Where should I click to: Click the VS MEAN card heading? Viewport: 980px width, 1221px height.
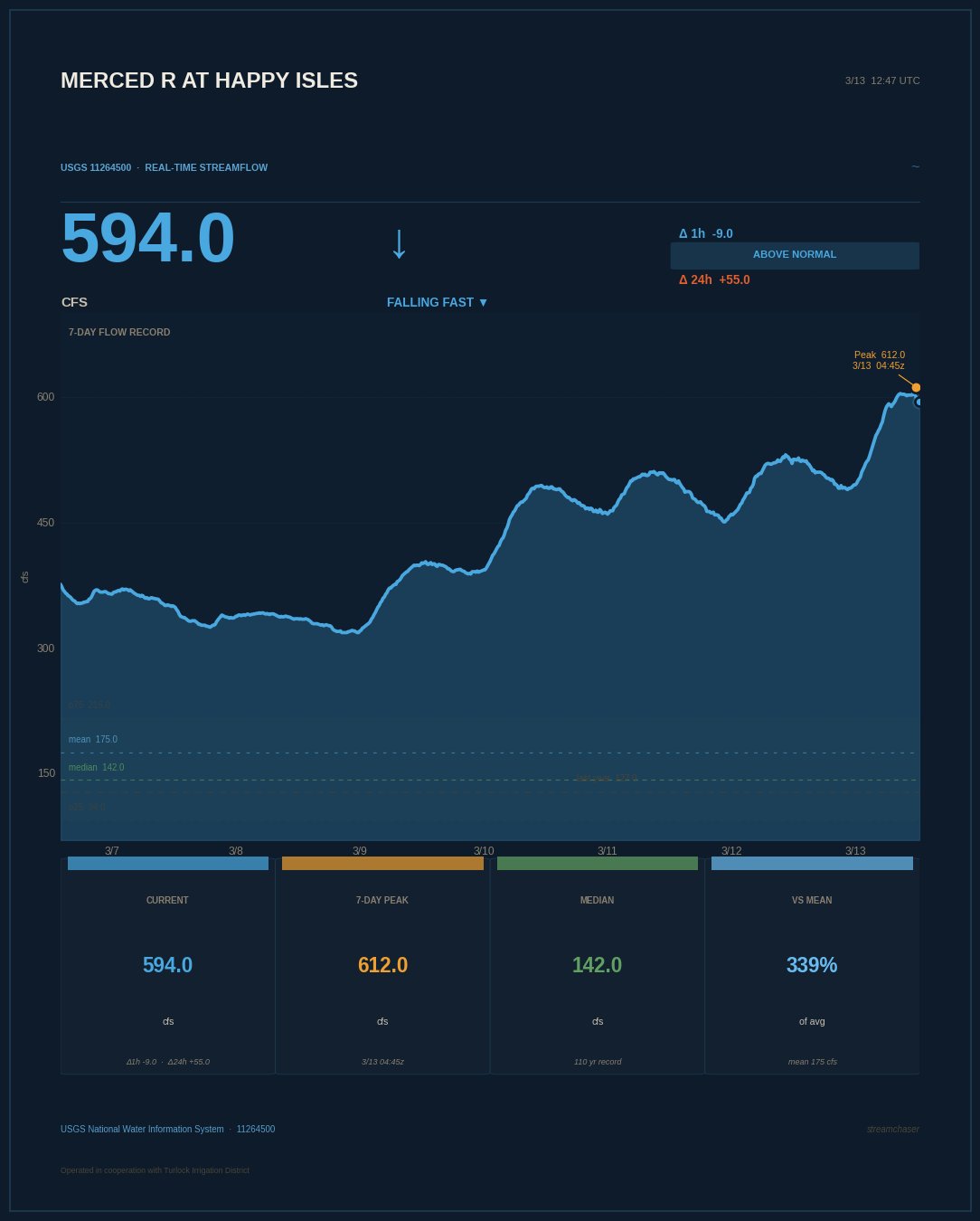click(x=812, y=901)
